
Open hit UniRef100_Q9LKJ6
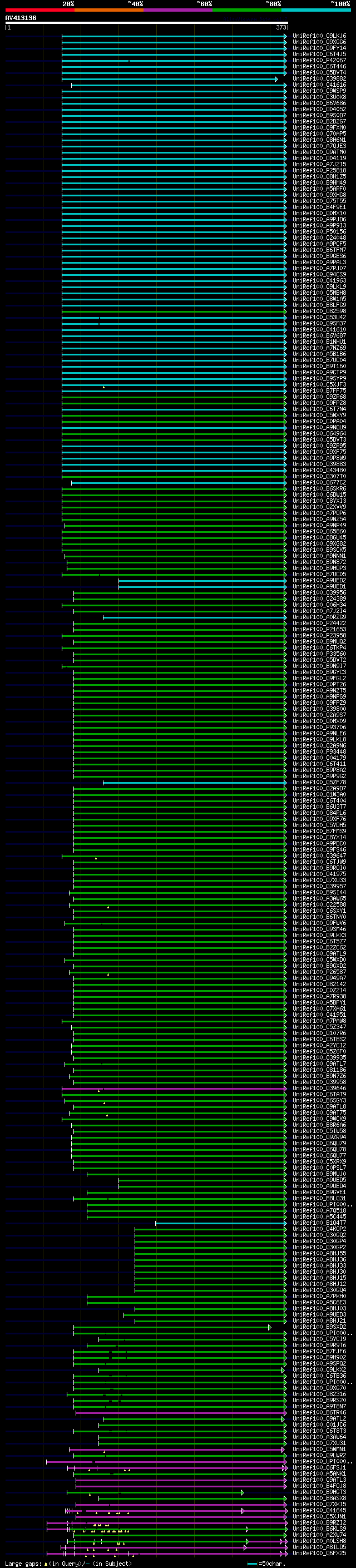(319, 37)
